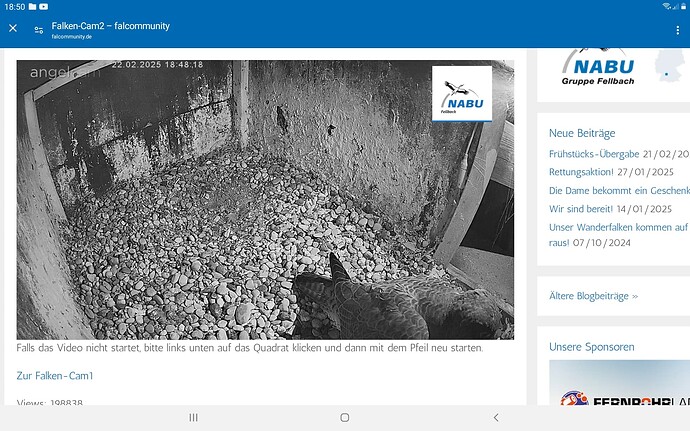Tap the falcommunity.de URL in header
690x431 pixels.
72,36
